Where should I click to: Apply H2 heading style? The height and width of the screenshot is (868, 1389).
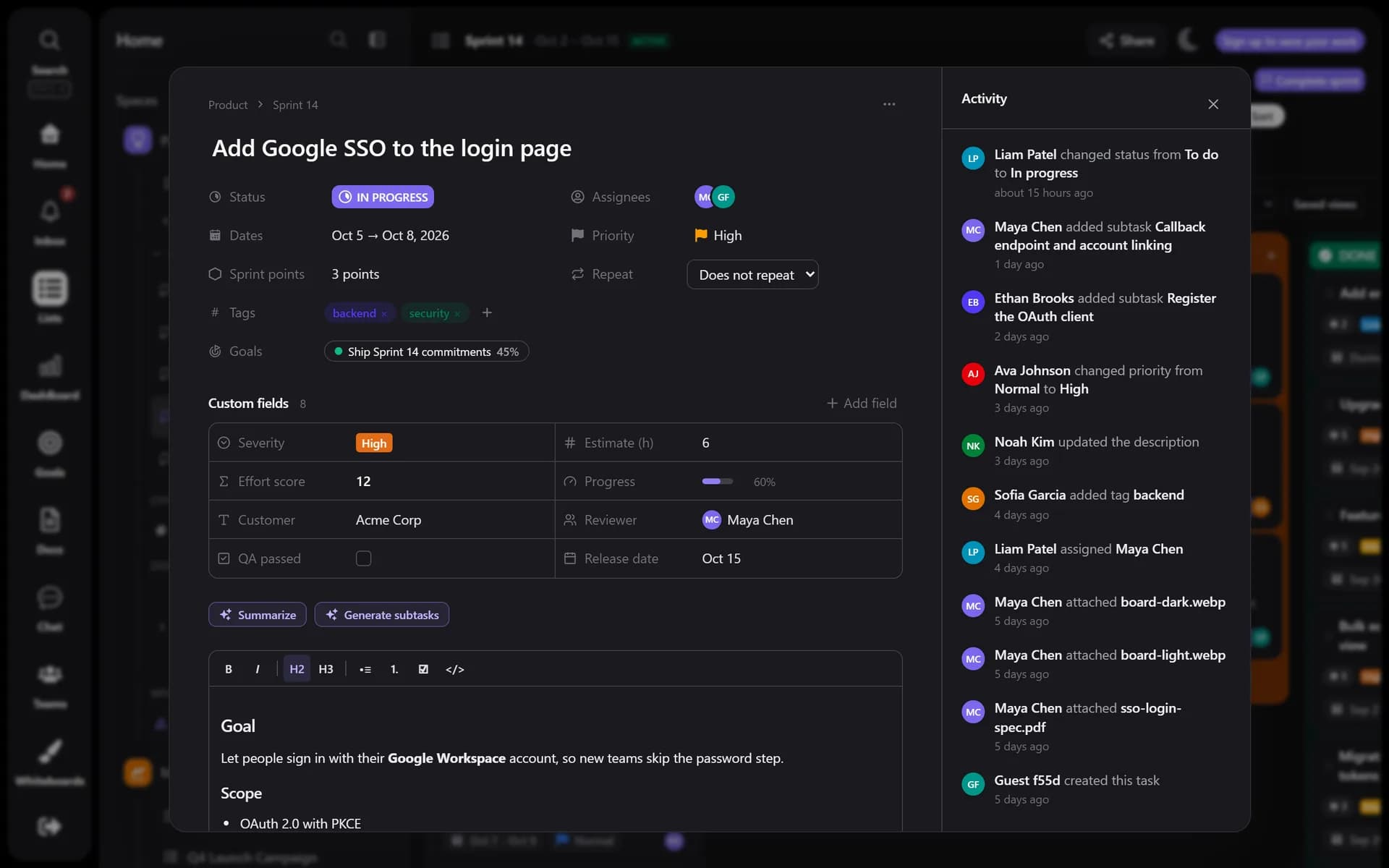(297, 669)
